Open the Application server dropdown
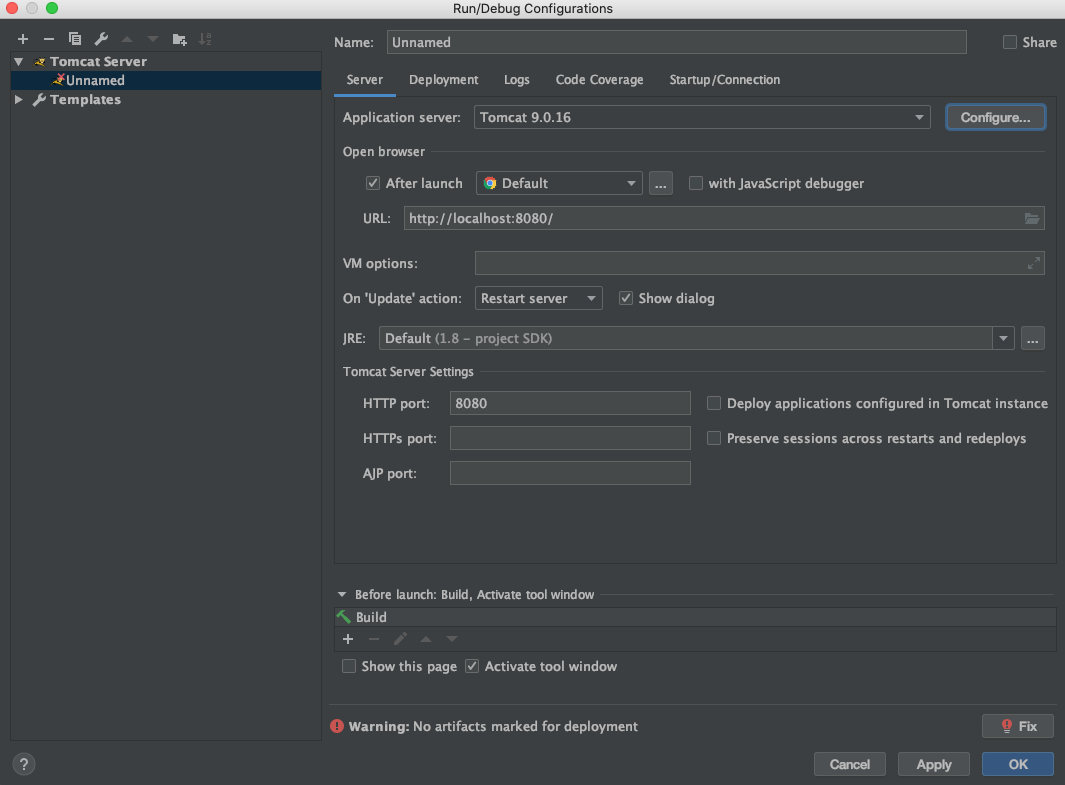The height and width of the screenshot is (785, 1065). click(702, 117)
